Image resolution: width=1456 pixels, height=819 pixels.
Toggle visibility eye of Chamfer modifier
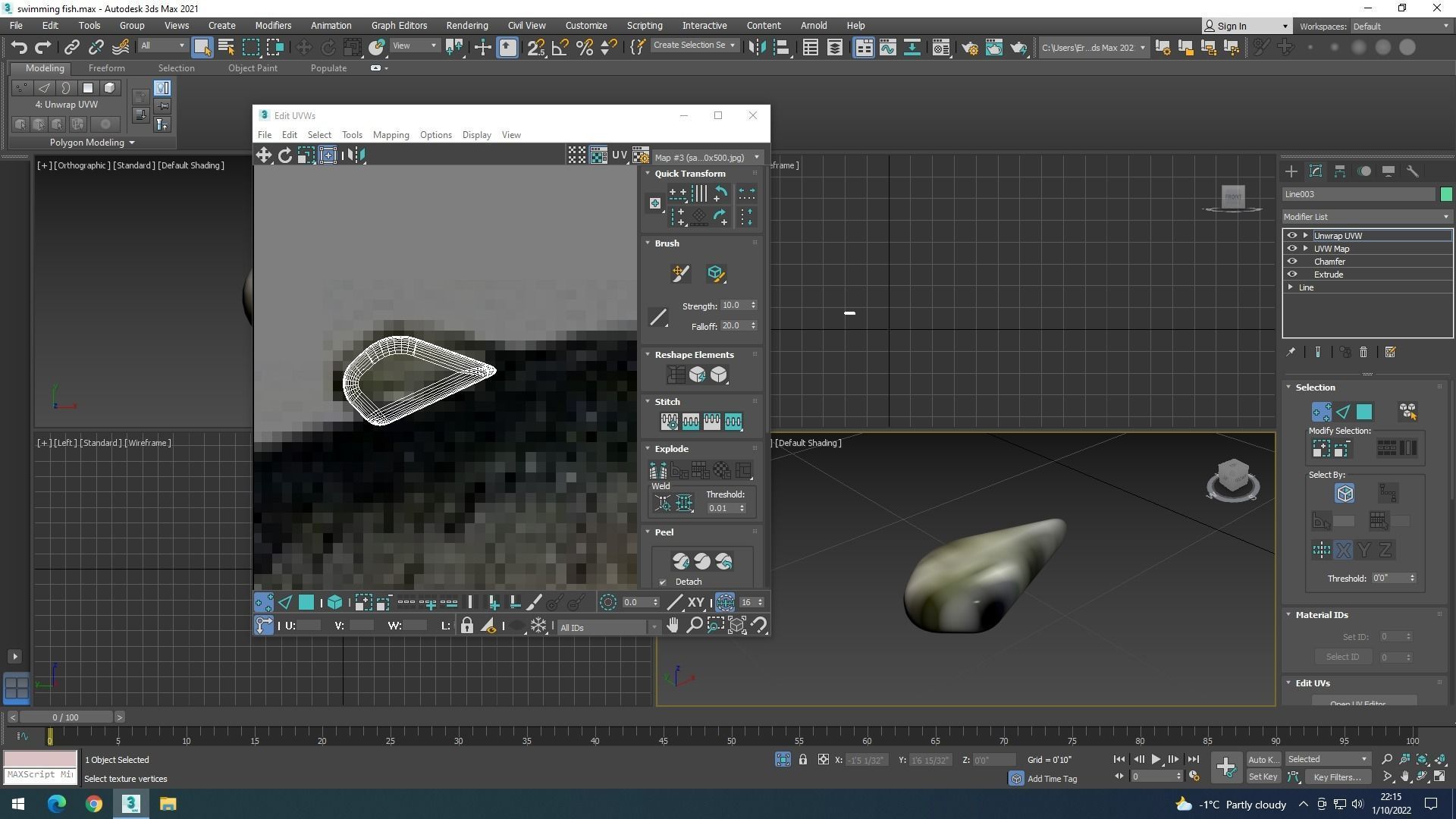tap(1291, 262)
